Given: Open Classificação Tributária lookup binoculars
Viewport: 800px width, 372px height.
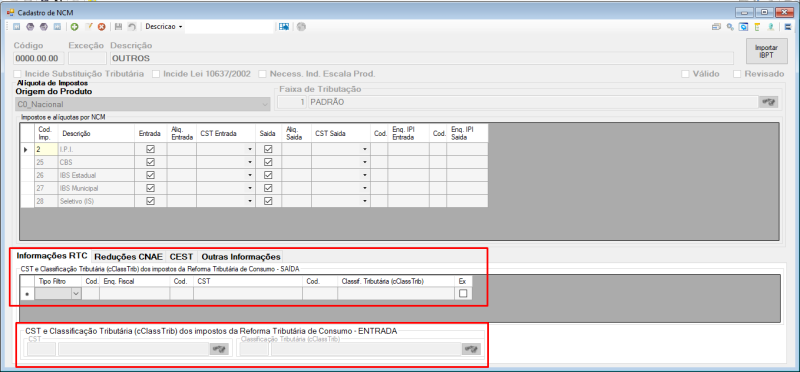Looking at the screenshot, I should (x=471, y=349).
